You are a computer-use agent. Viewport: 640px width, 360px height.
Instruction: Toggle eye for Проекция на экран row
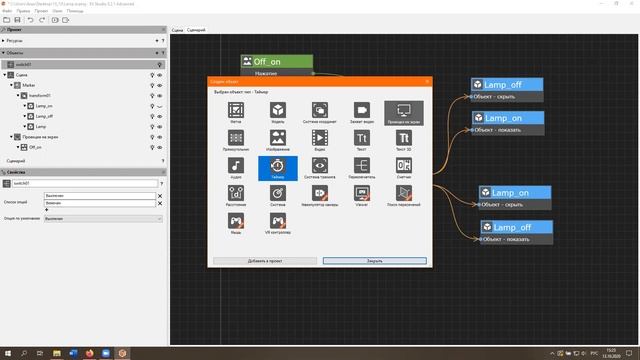pos(160,137)
